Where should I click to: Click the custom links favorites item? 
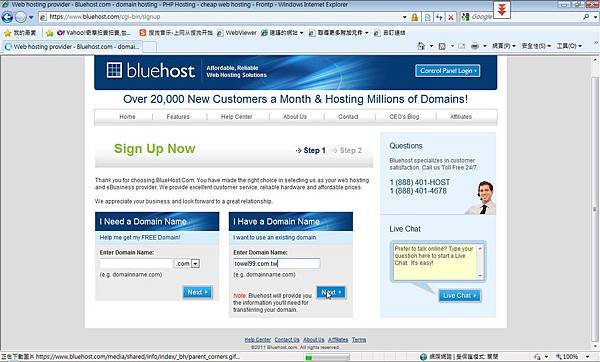click(x=389, y=33)
